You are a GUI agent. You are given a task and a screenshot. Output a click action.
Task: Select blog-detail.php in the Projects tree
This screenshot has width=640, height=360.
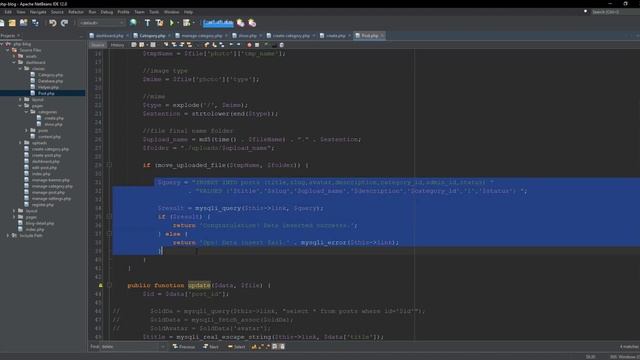point(40,223)
